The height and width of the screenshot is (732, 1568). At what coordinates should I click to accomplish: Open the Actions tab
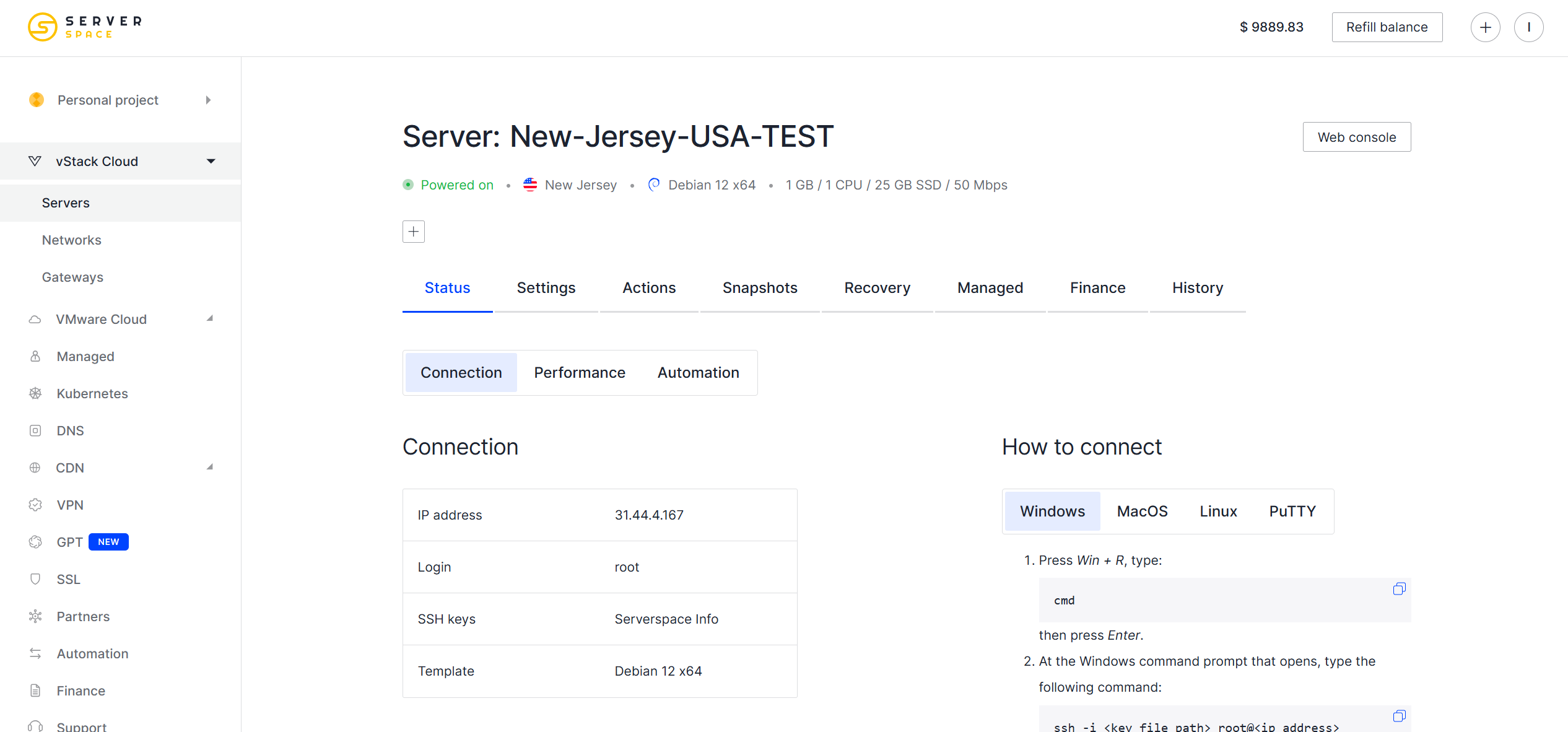[x=649, y=288]
